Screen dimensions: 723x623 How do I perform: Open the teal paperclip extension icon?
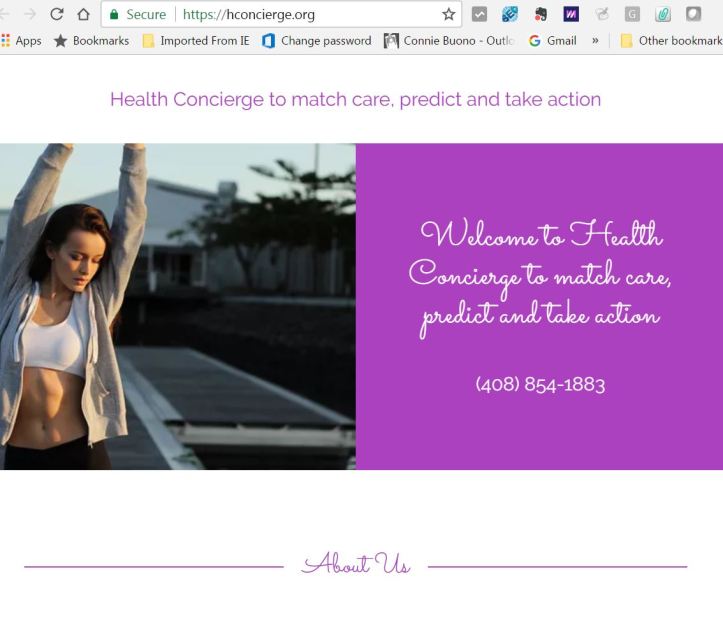coord(663,14)
